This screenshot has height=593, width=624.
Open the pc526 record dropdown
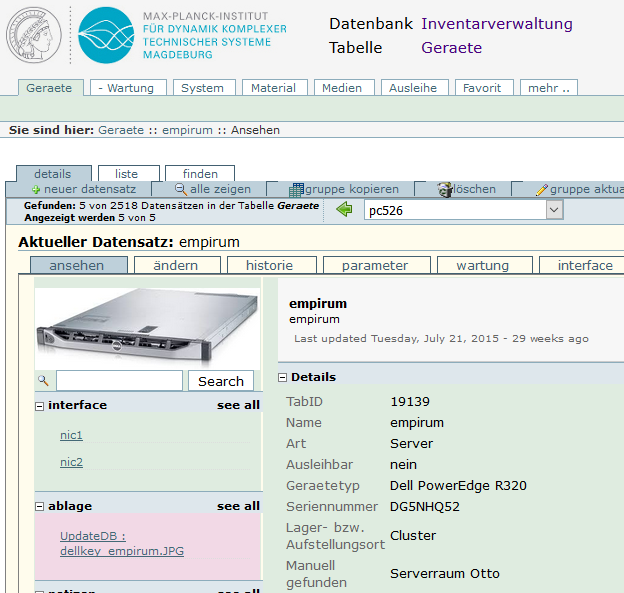pyautogui.click(x=555, y=210)
